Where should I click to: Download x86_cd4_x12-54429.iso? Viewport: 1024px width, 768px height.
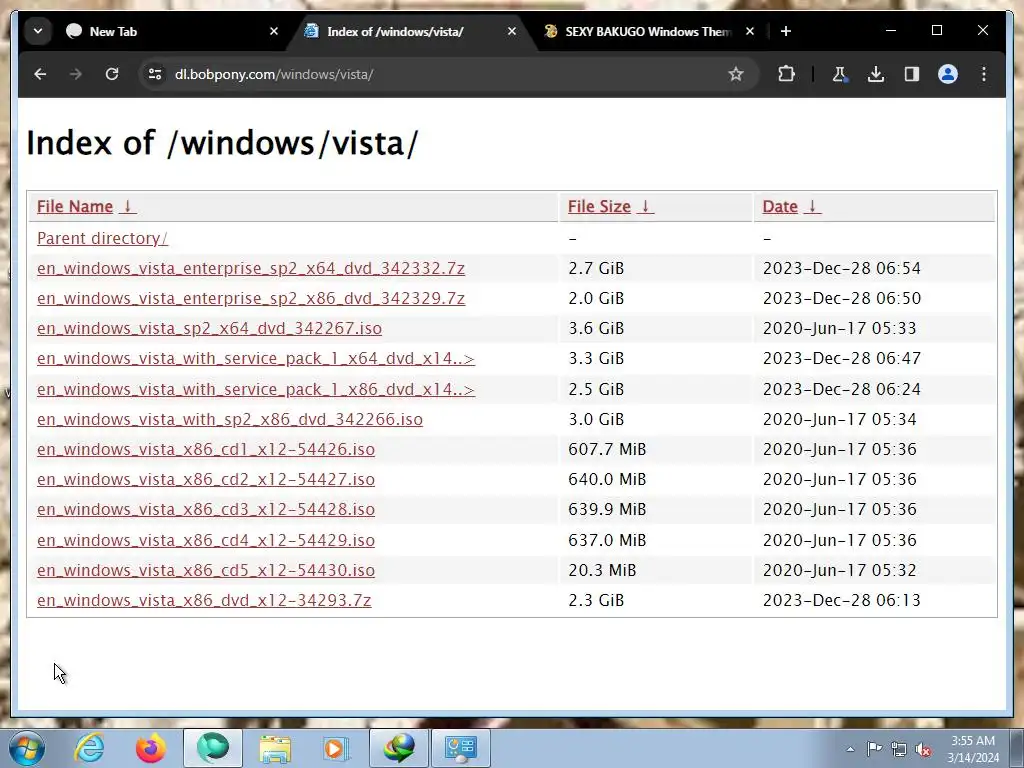tap(206, 540)
